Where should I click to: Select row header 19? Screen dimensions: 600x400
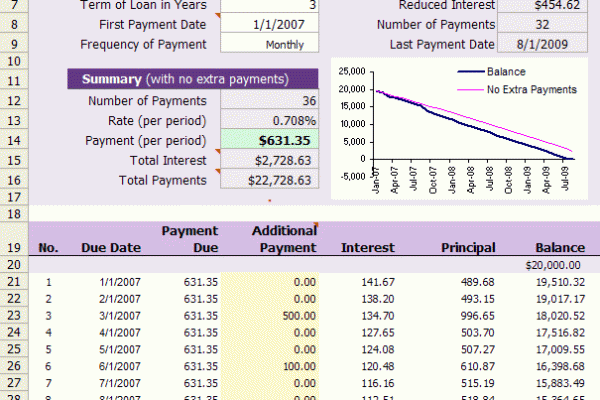coord(14,246)
